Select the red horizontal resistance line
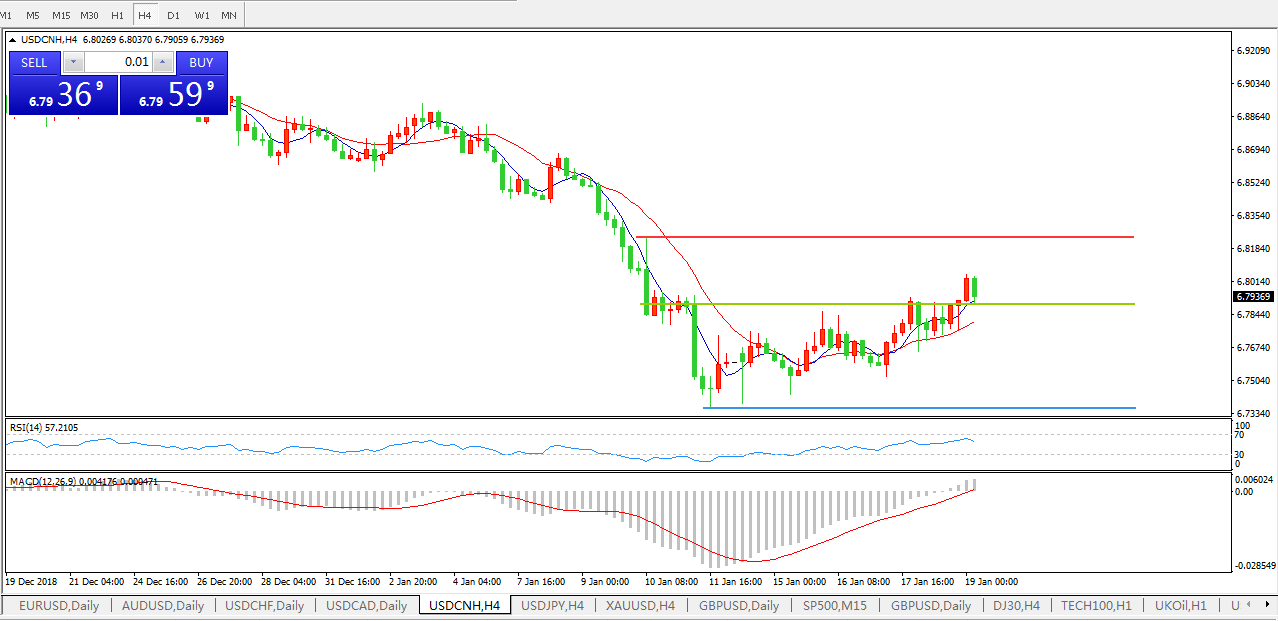Screen dimensions: 1278x621 (x=900, y=237)
